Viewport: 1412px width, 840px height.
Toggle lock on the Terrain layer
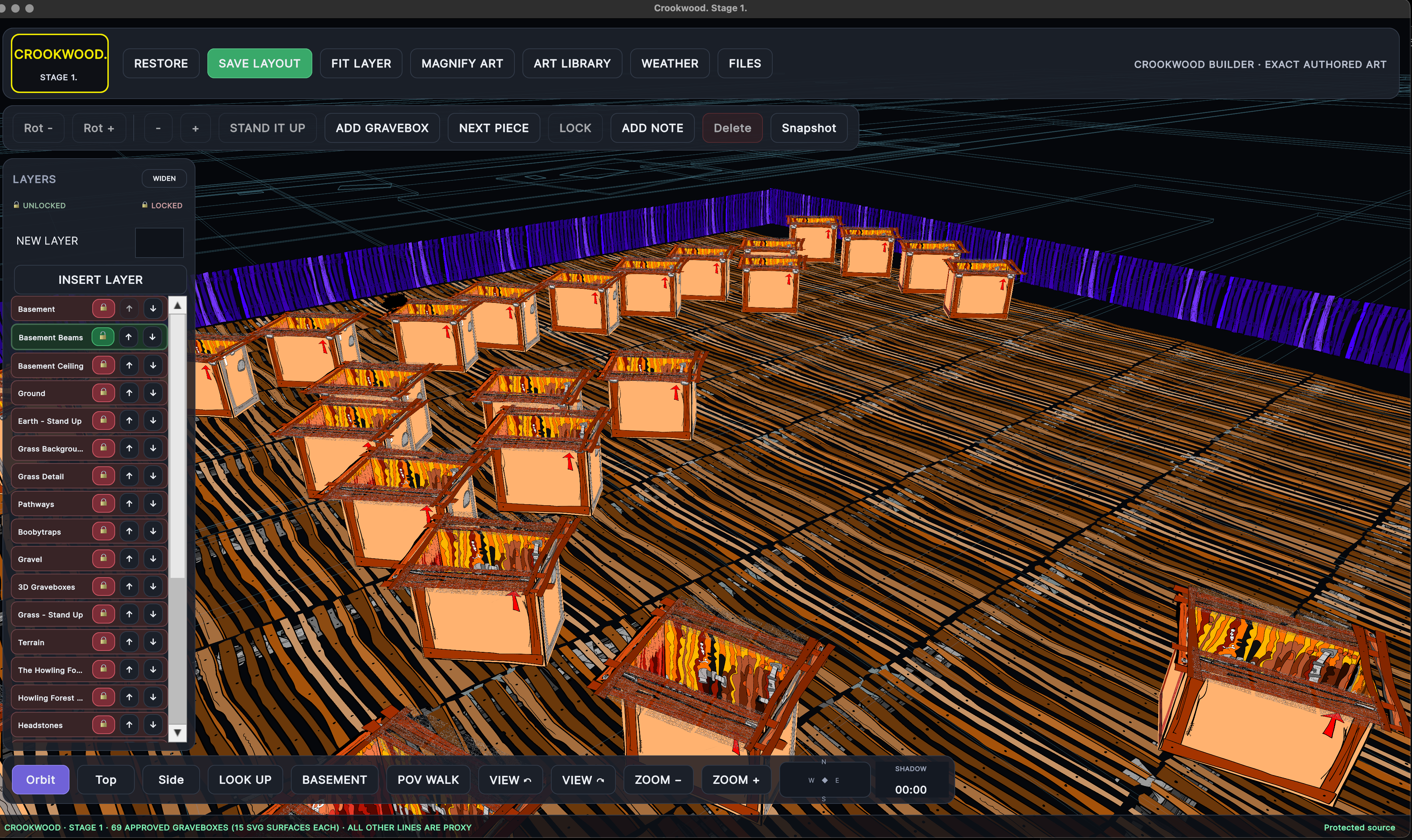click(x=104, y=642)
